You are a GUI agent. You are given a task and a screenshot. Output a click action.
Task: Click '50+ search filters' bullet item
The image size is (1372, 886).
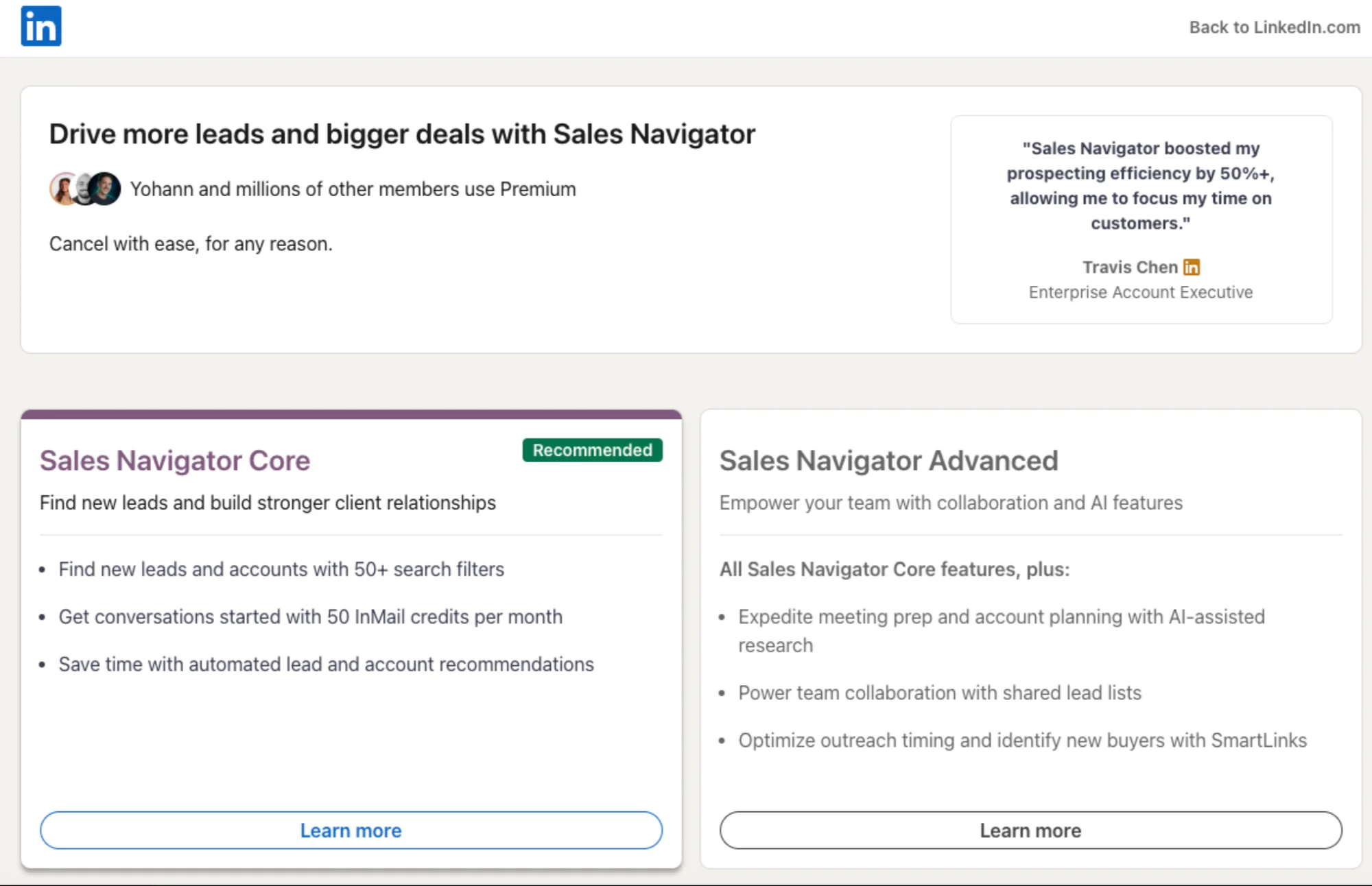click(x=281, y=569)
